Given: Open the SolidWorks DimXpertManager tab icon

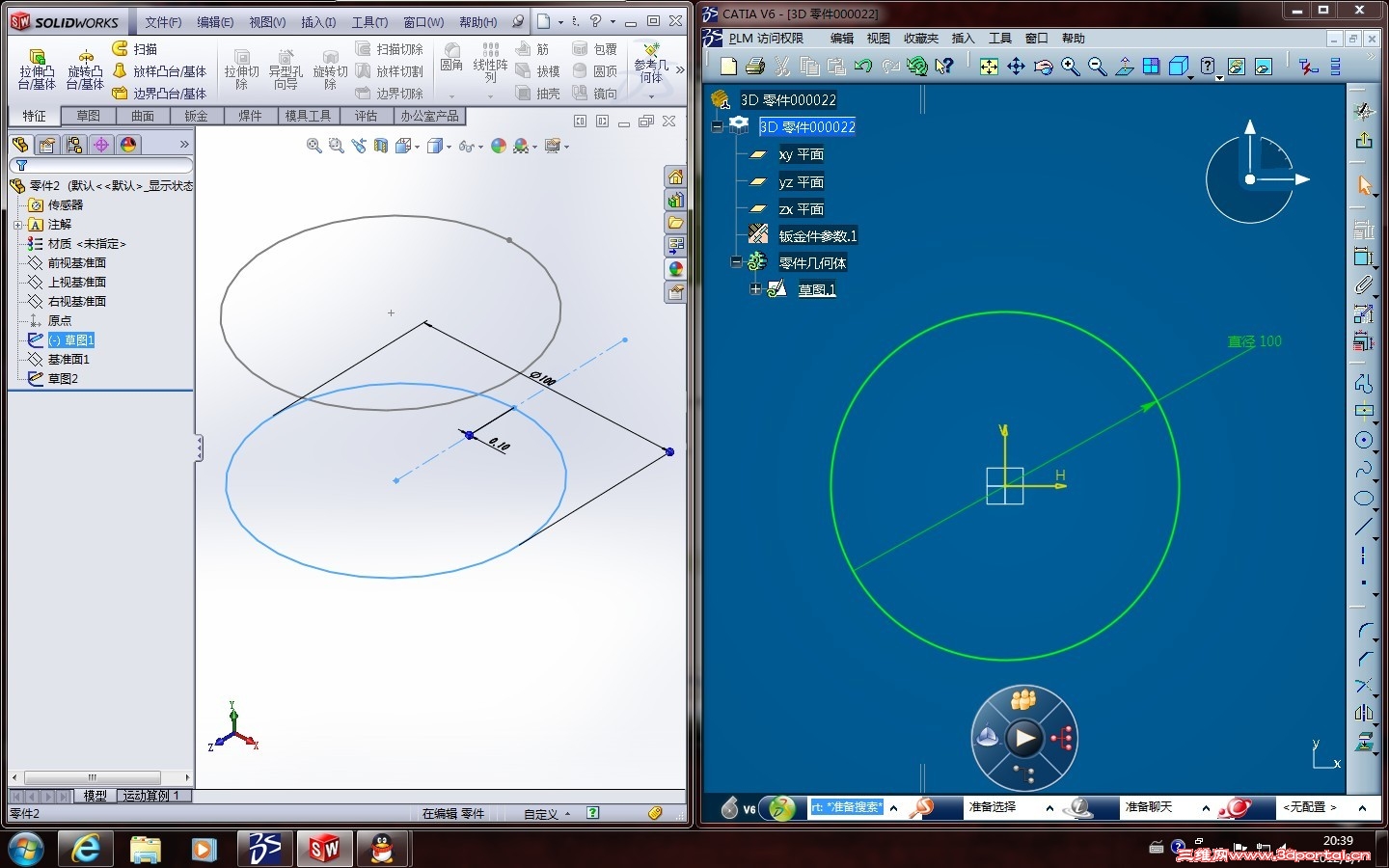Looking at the screenshot, I should click(x=101, y=145).
